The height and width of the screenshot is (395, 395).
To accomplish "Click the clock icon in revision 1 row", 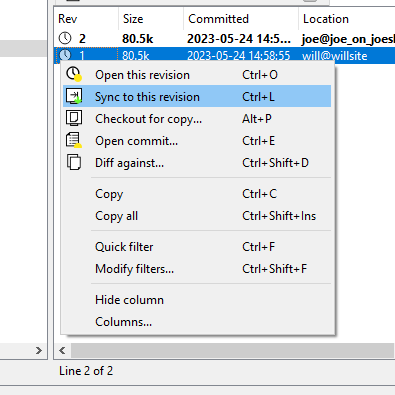I will (65, 54).
